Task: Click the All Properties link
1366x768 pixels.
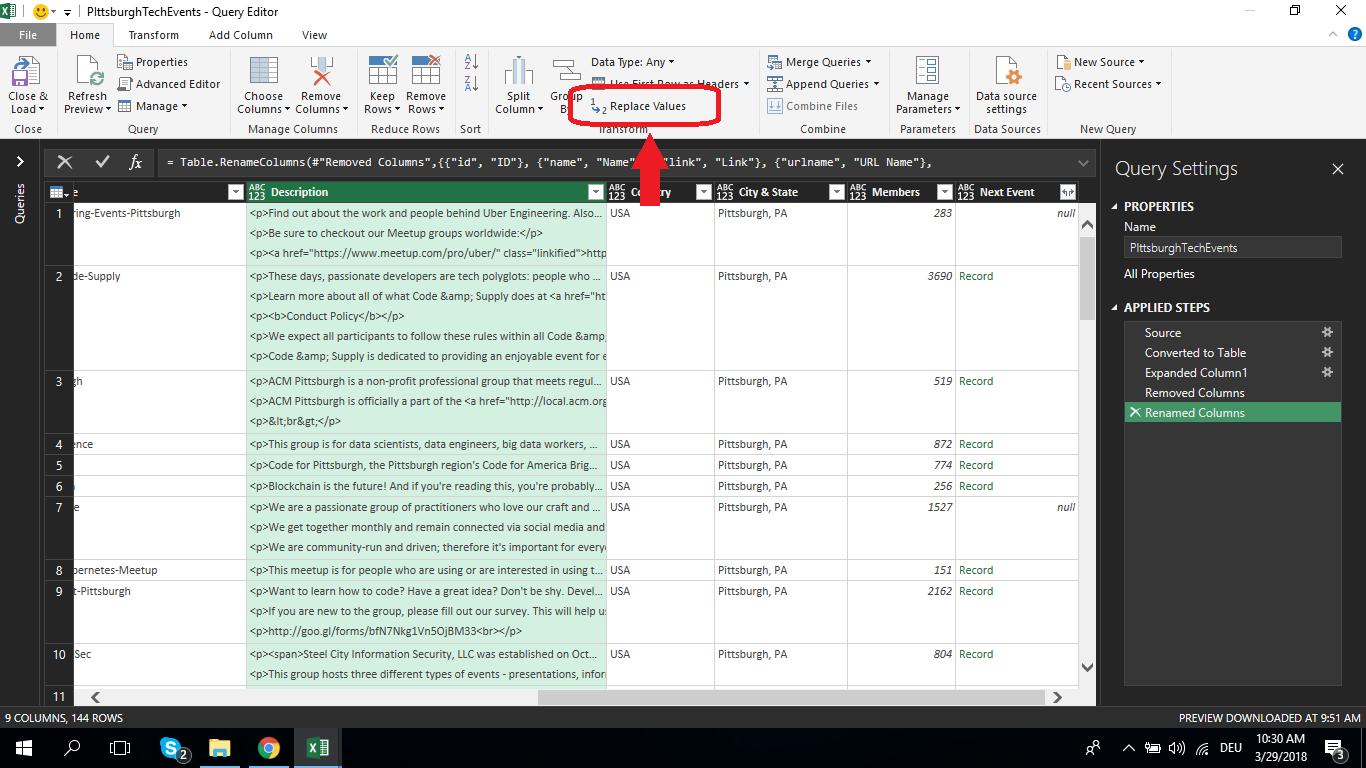Action: (x=1158, y=274)
